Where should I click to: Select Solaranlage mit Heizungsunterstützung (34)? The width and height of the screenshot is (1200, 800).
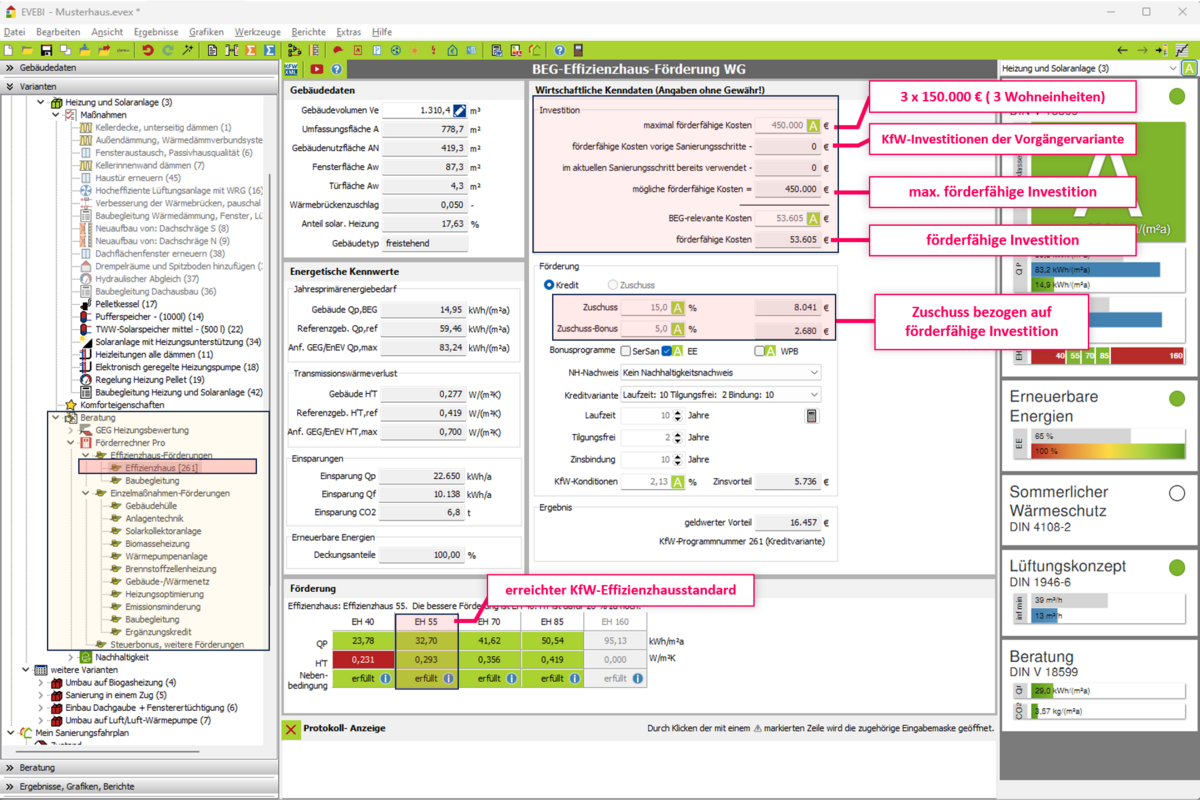(178, 341)
